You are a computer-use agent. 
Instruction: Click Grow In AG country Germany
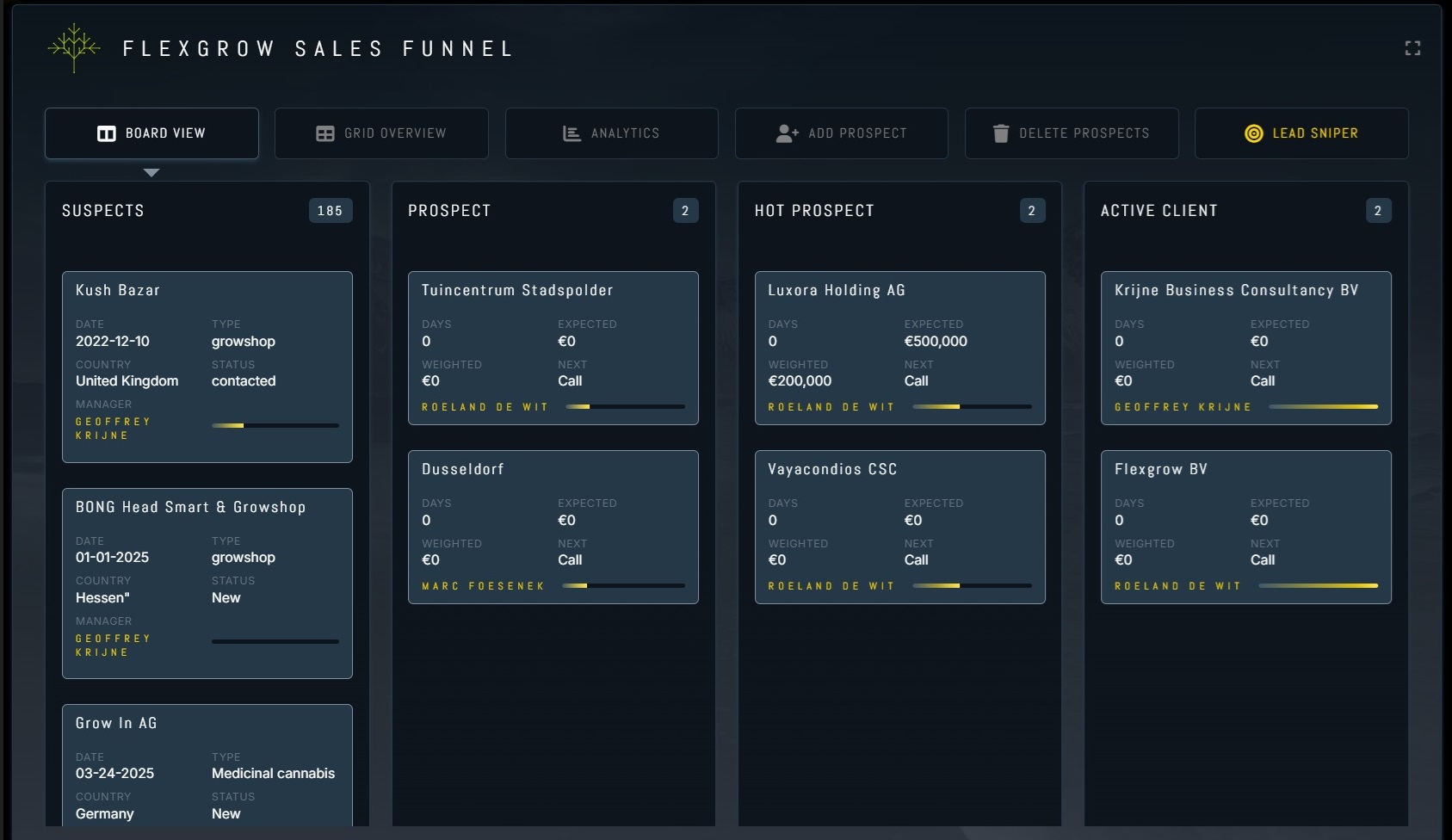(105, 813)
